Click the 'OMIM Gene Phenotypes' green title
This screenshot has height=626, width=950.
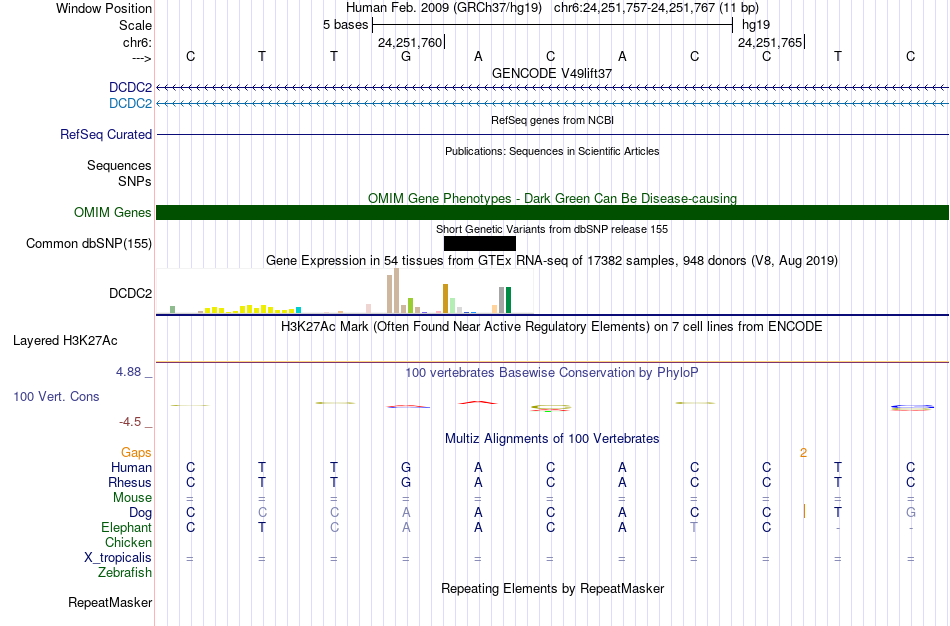point(553,198)
